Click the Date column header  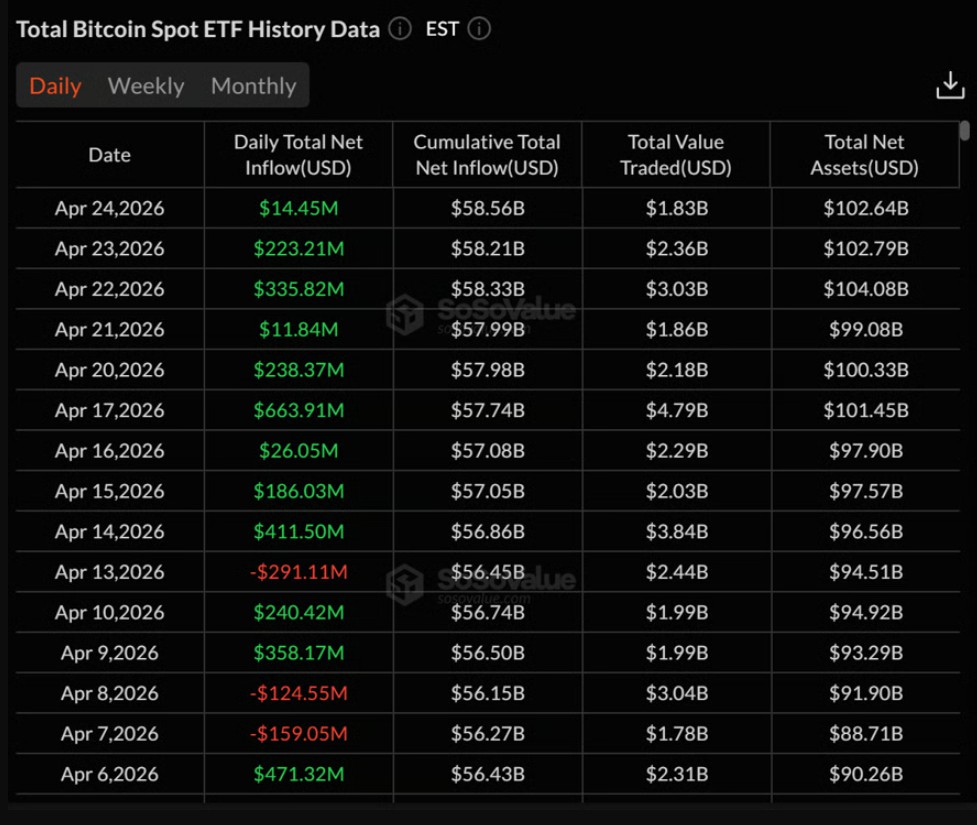(109, 155)
